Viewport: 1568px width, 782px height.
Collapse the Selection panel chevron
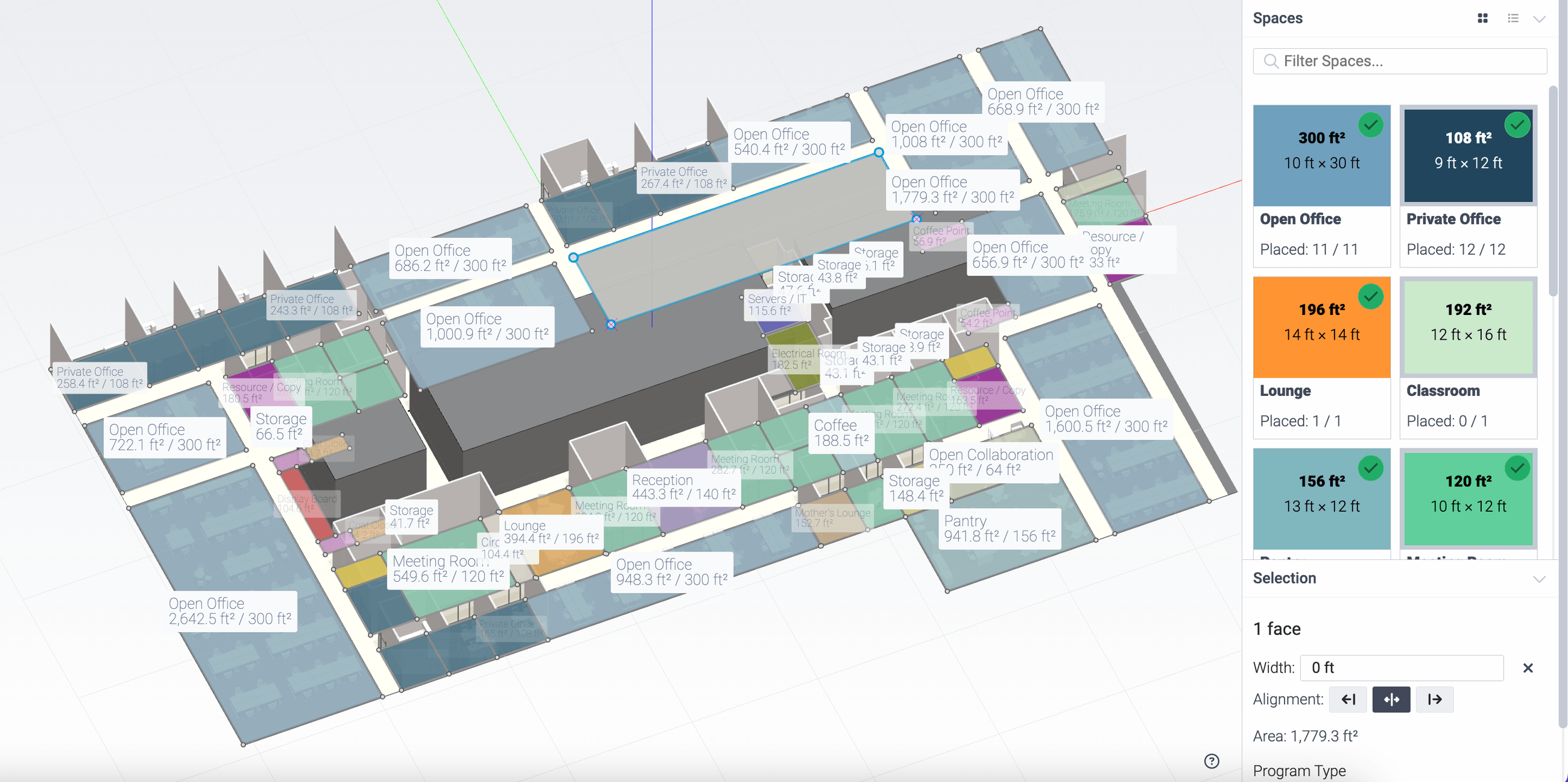pyautogui.click(x=1540, y=578)
